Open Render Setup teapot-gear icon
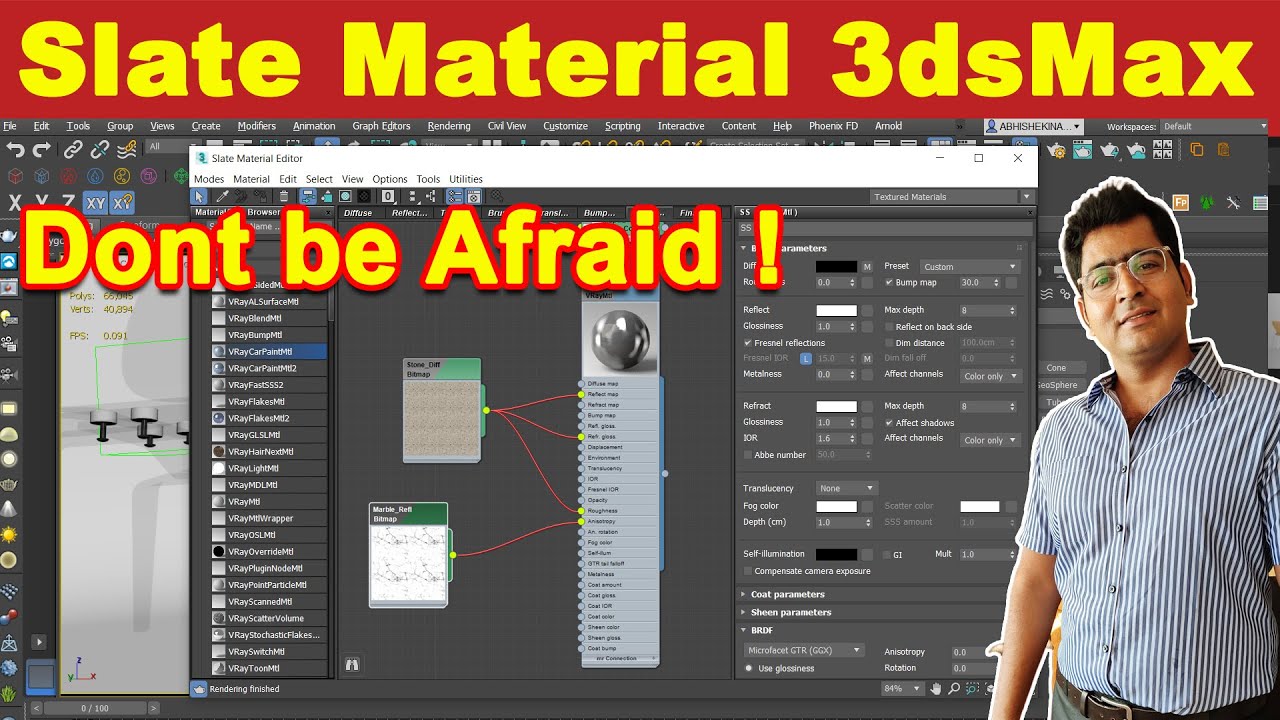 click(1056, 150)
